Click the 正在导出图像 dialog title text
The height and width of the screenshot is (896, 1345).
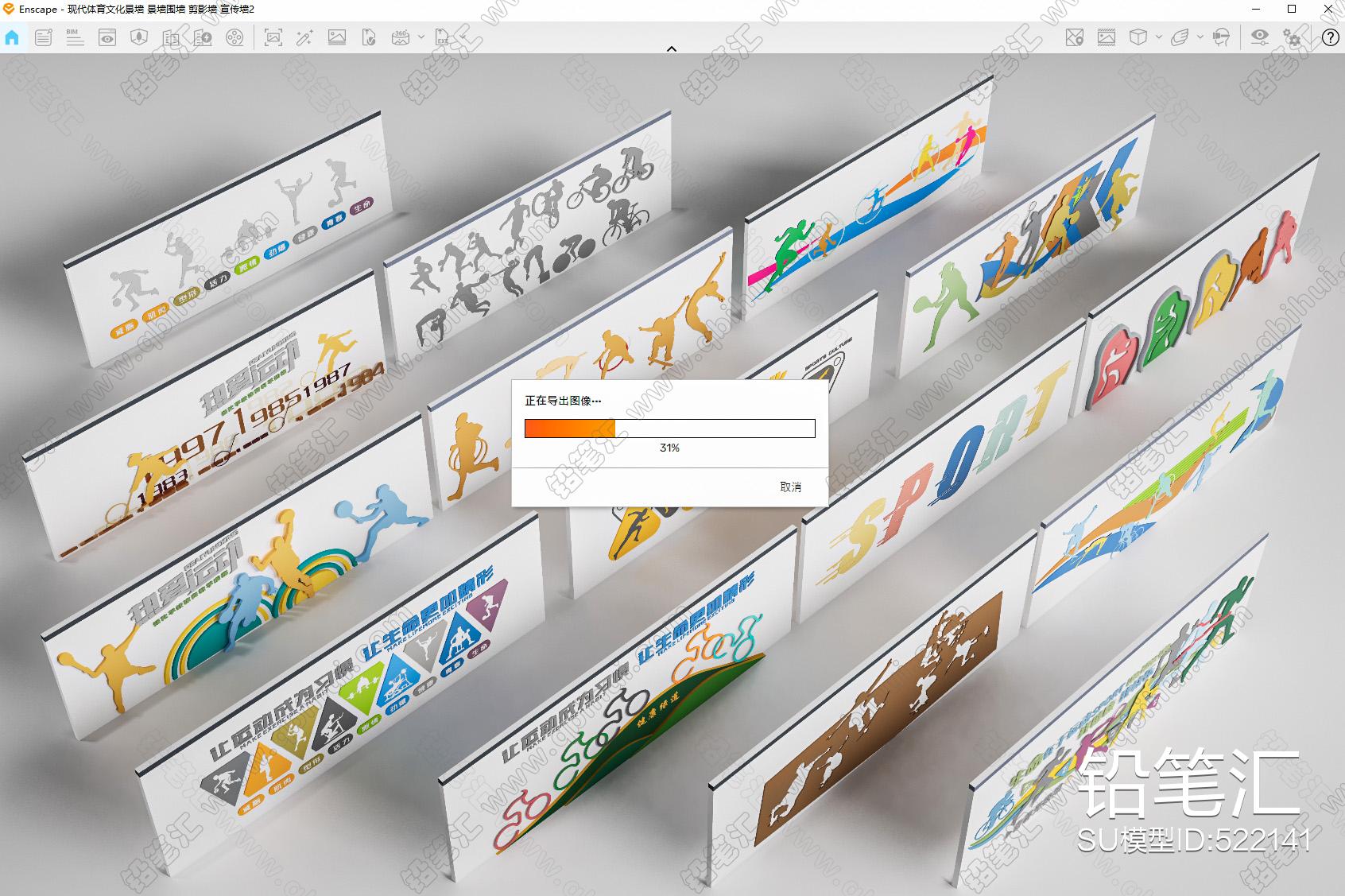point(563,401)
